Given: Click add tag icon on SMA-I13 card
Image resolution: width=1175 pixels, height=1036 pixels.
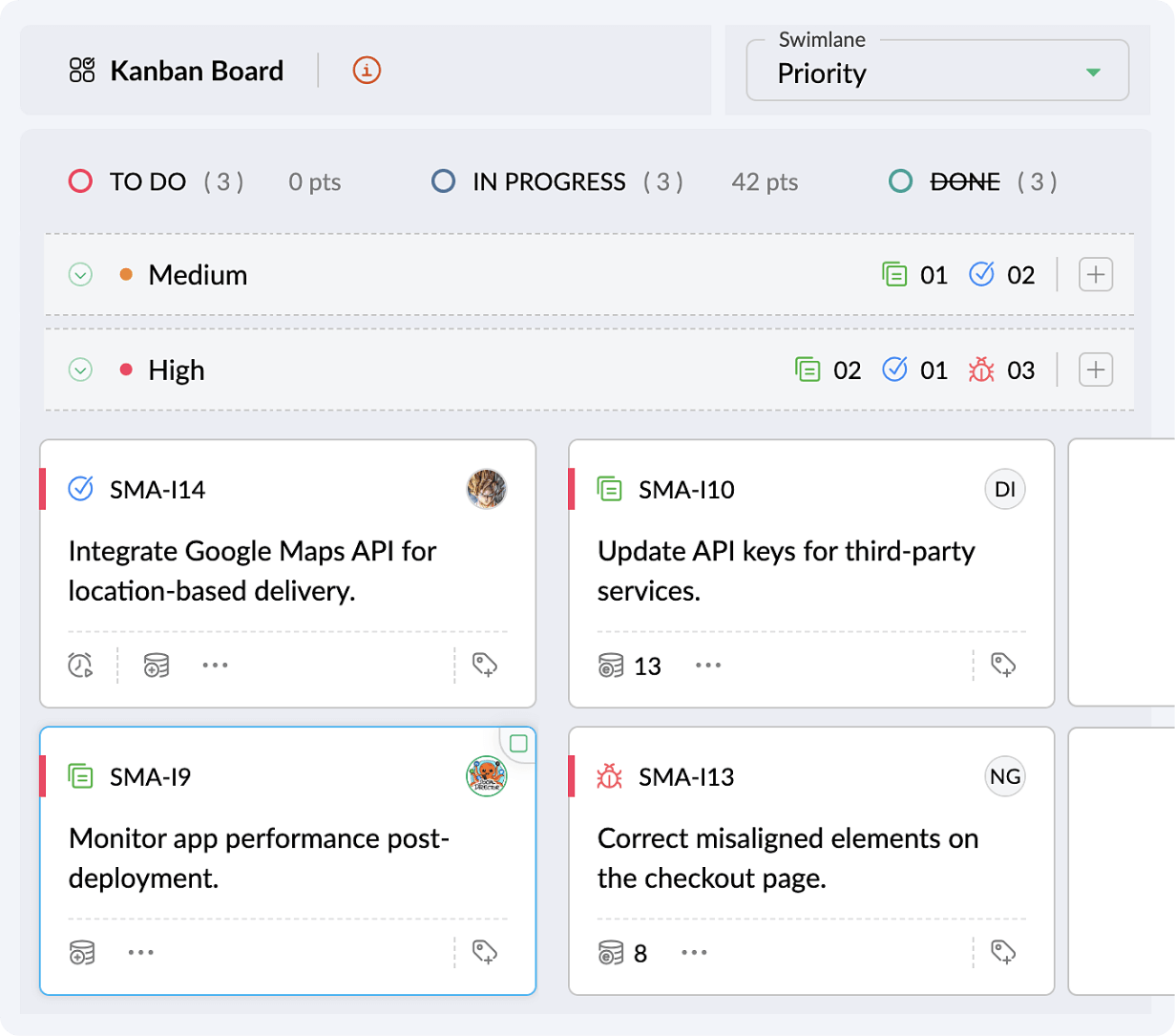Looking at the screenshot, I should click(1003, 952).
